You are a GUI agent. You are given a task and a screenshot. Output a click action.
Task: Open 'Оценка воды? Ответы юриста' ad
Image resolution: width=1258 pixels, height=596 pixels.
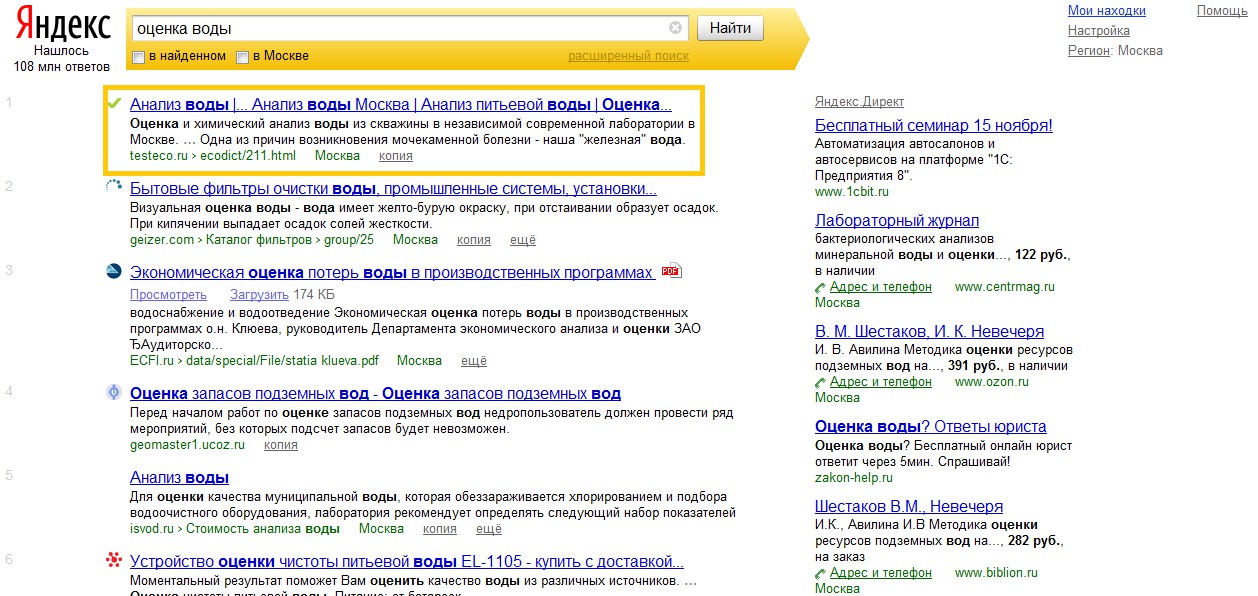(931, 426)
